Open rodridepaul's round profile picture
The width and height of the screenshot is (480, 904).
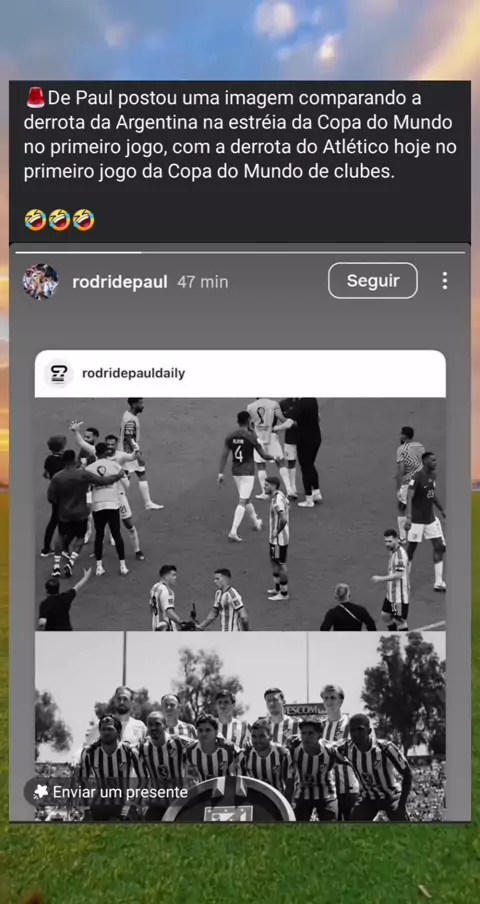(40, 281)
